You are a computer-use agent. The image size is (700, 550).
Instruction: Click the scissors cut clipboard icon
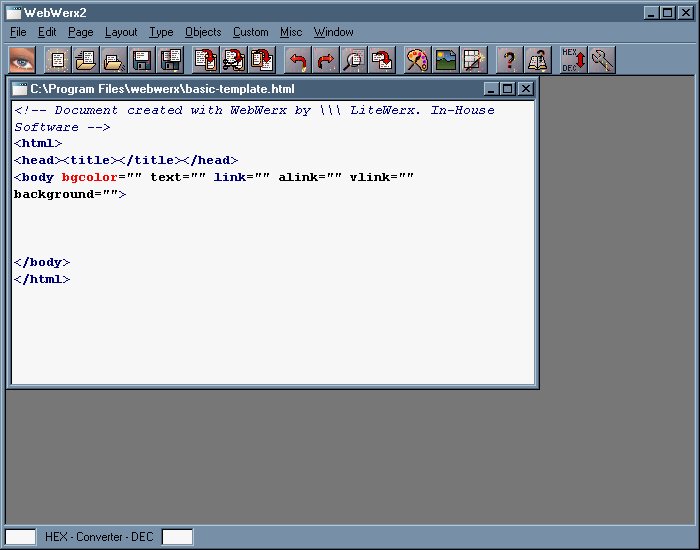[x=234, y=59]
